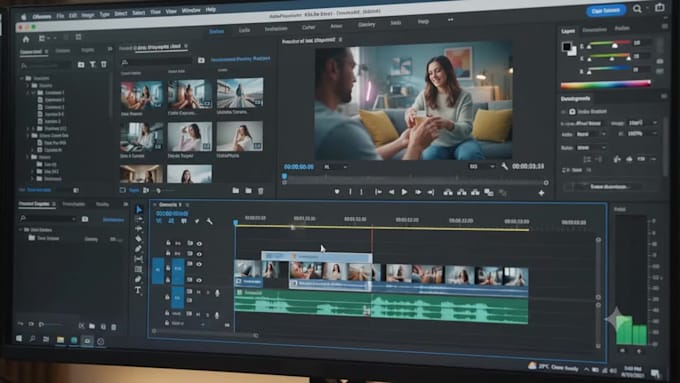The height and width of the screenshot is (383, 680).
Task: Click the new bin icon in project panel
Action: [81, 65]
